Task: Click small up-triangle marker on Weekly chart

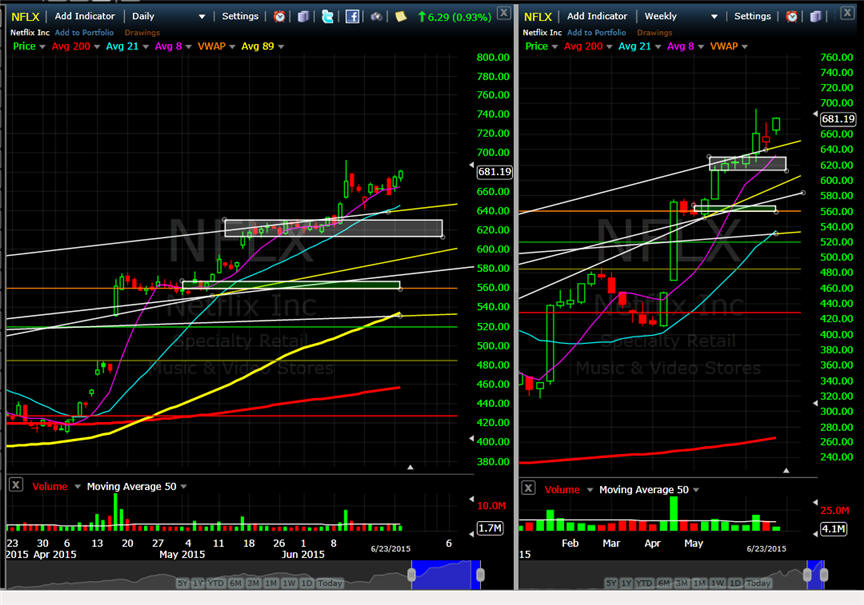Action: click(786, 471)
